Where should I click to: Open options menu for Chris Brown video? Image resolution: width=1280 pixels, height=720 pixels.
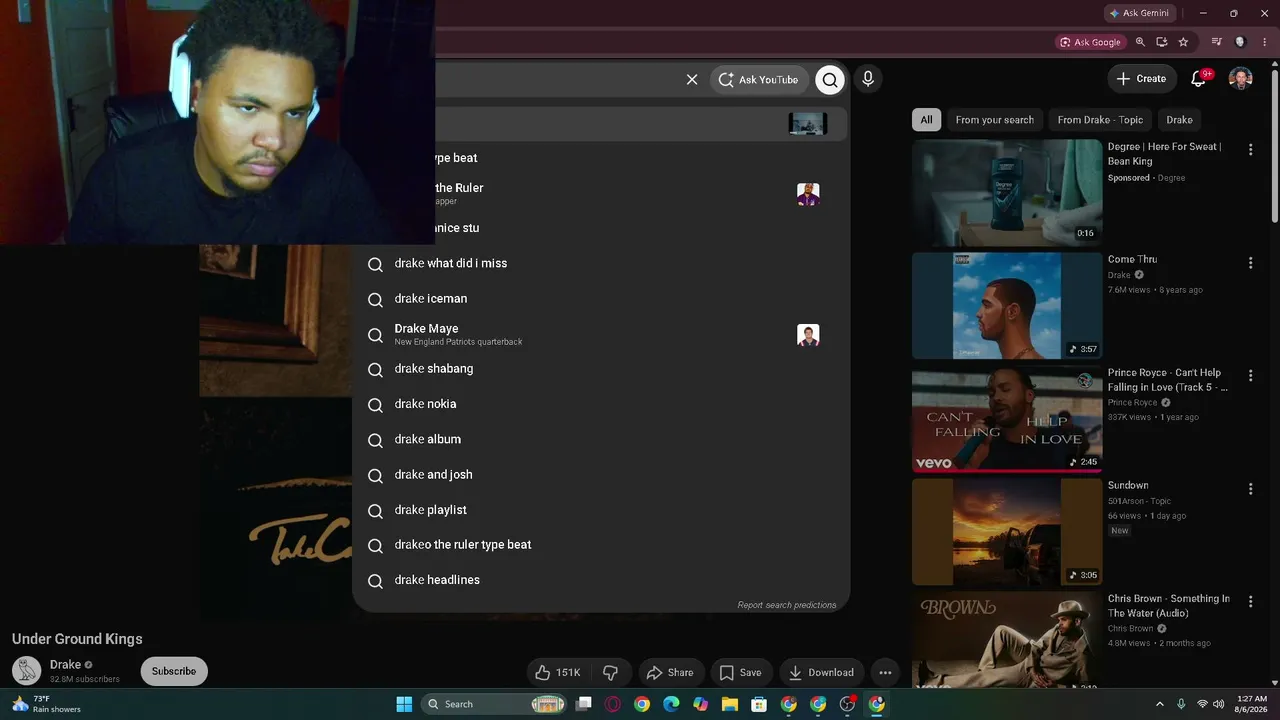[x=1250, y=602]
